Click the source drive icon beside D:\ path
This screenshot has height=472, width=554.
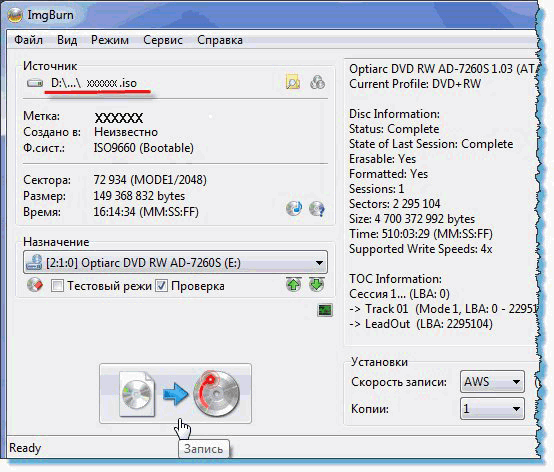(x=35, y=83)
